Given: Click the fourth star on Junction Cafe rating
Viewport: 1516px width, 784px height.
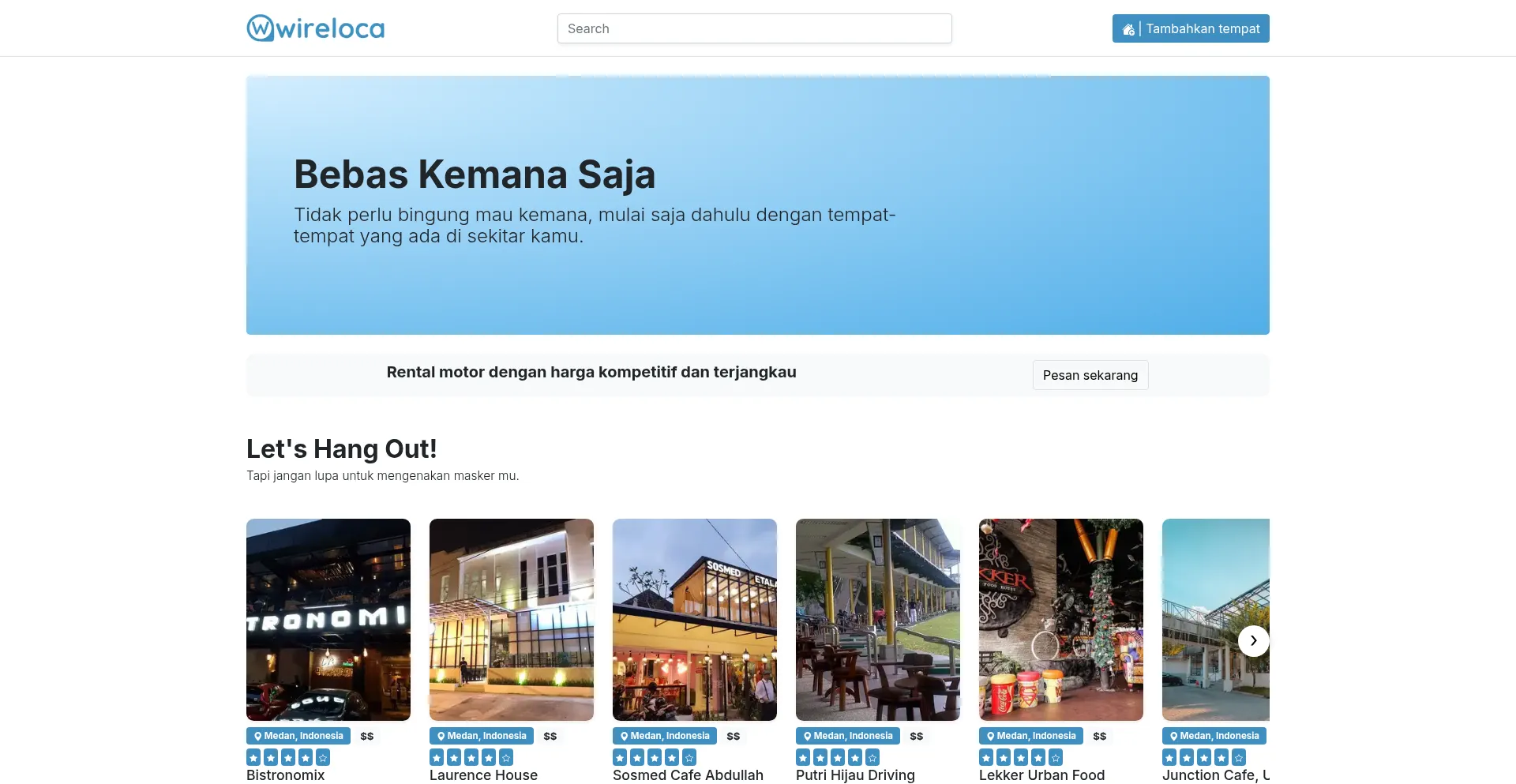Looking at the screenshot, I should point(1221,756).
